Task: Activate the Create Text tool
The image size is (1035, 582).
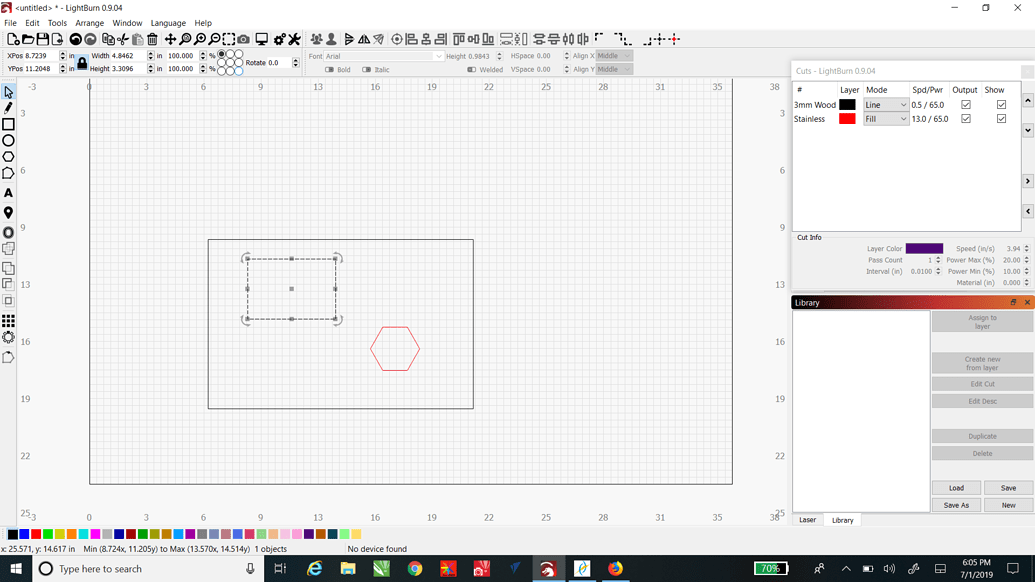Action: click(x=8, y=192)
